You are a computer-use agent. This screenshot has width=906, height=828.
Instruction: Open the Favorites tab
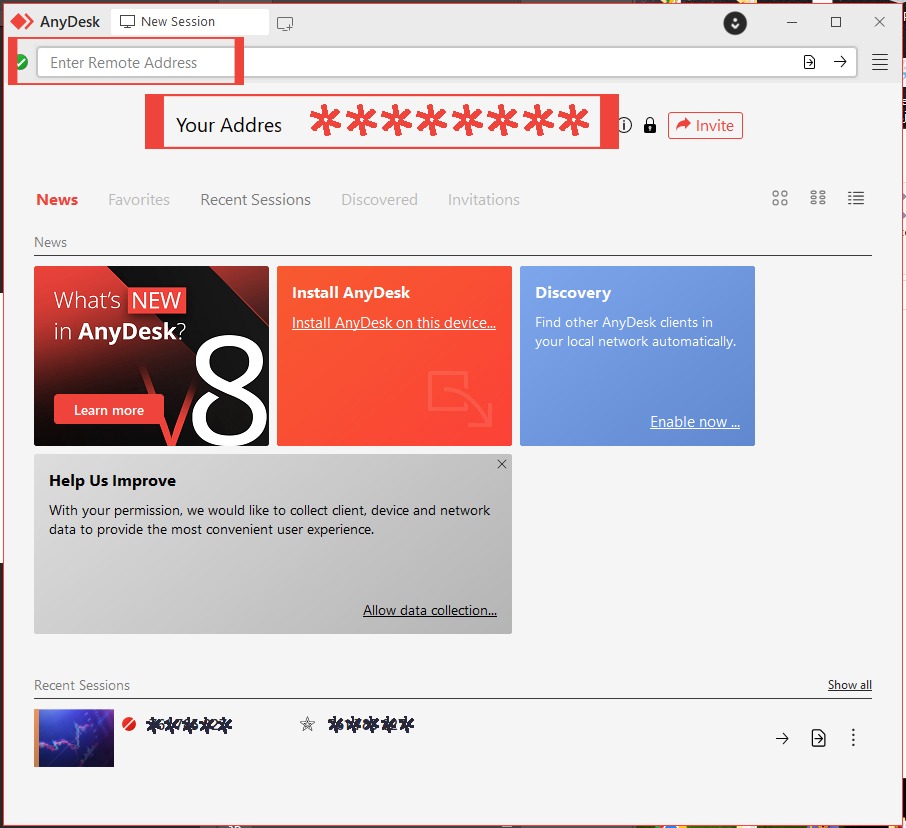coord(139,200)
